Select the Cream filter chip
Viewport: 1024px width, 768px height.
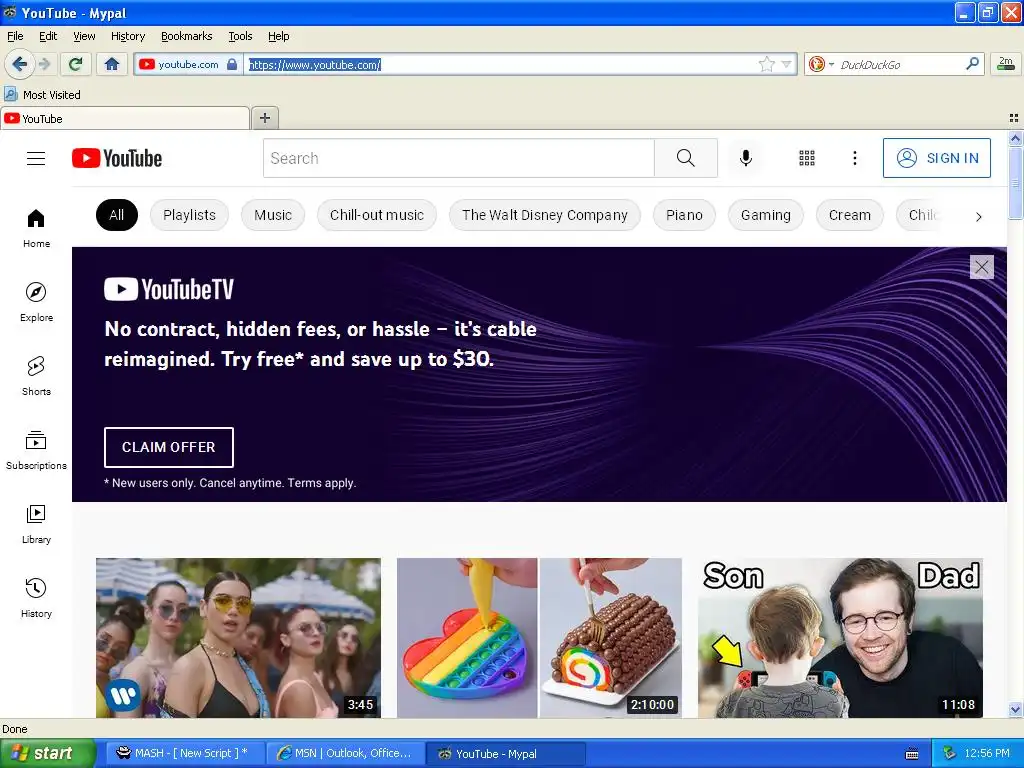850,215
